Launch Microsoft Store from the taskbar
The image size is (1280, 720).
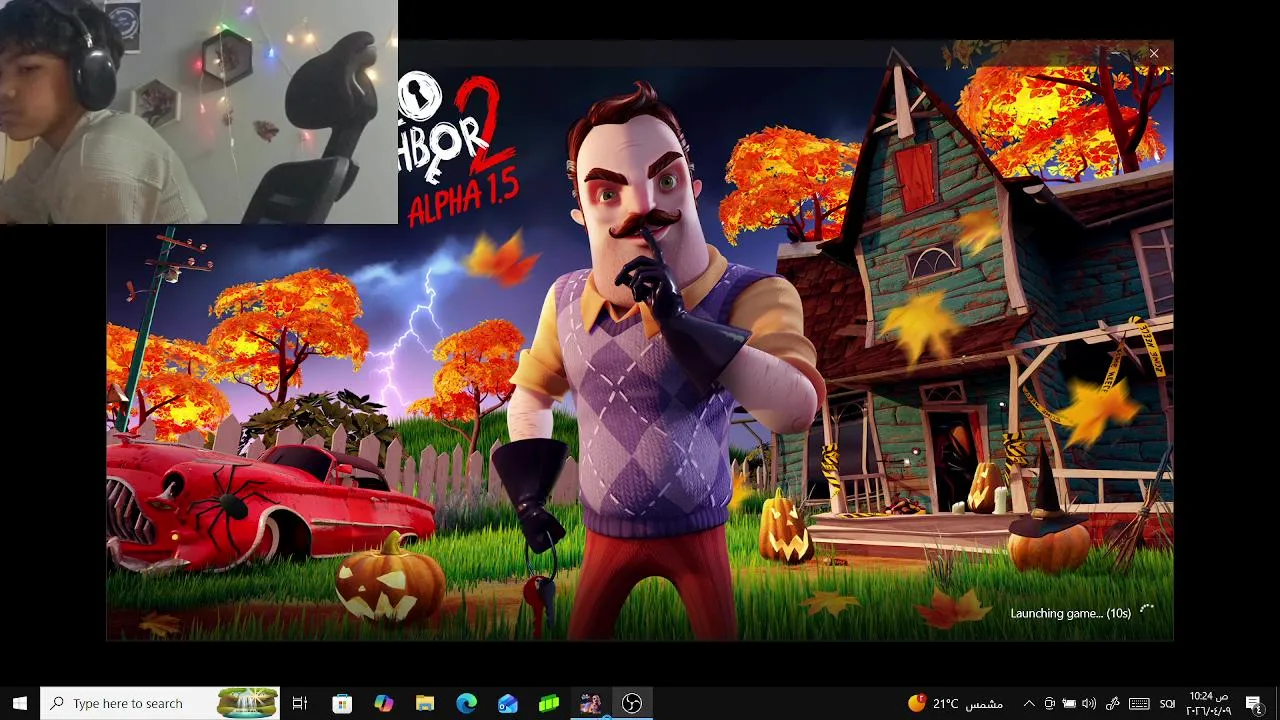(x=342, y=703)
